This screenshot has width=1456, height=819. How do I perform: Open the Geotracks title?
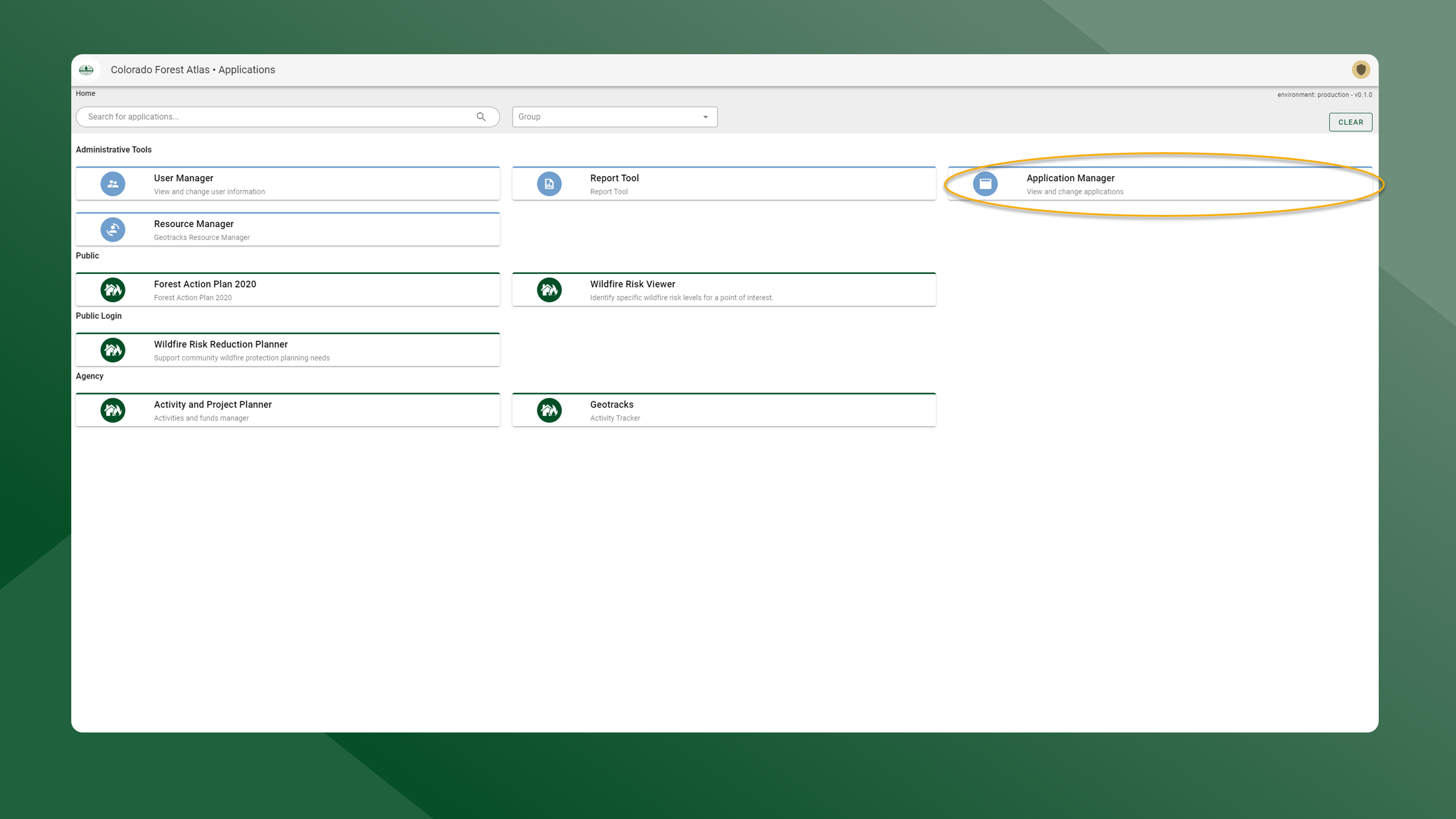click(x=612, y=405)
